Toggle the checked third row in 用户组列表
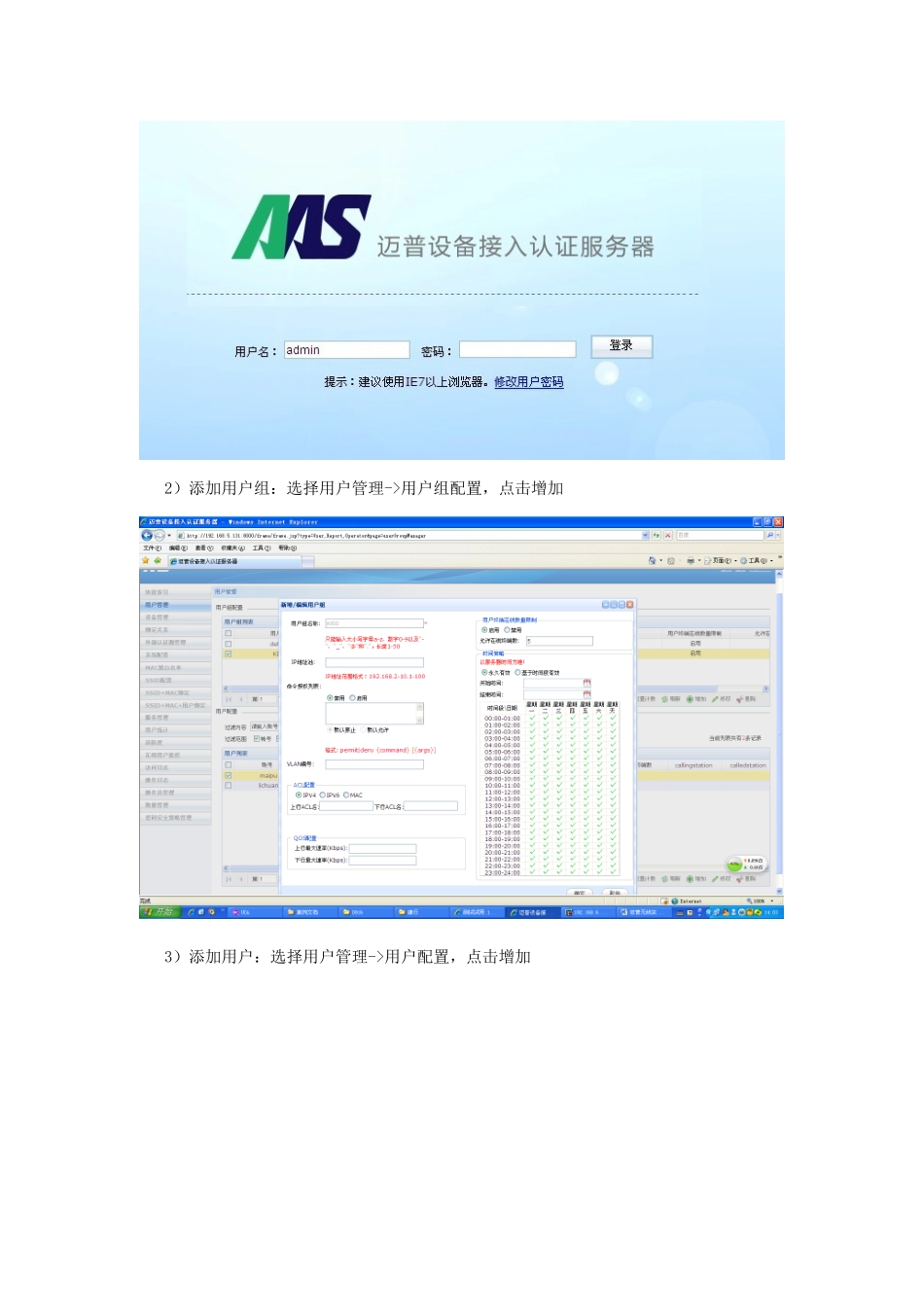This screenshot has height=1307, width=924. click(228, 653)
